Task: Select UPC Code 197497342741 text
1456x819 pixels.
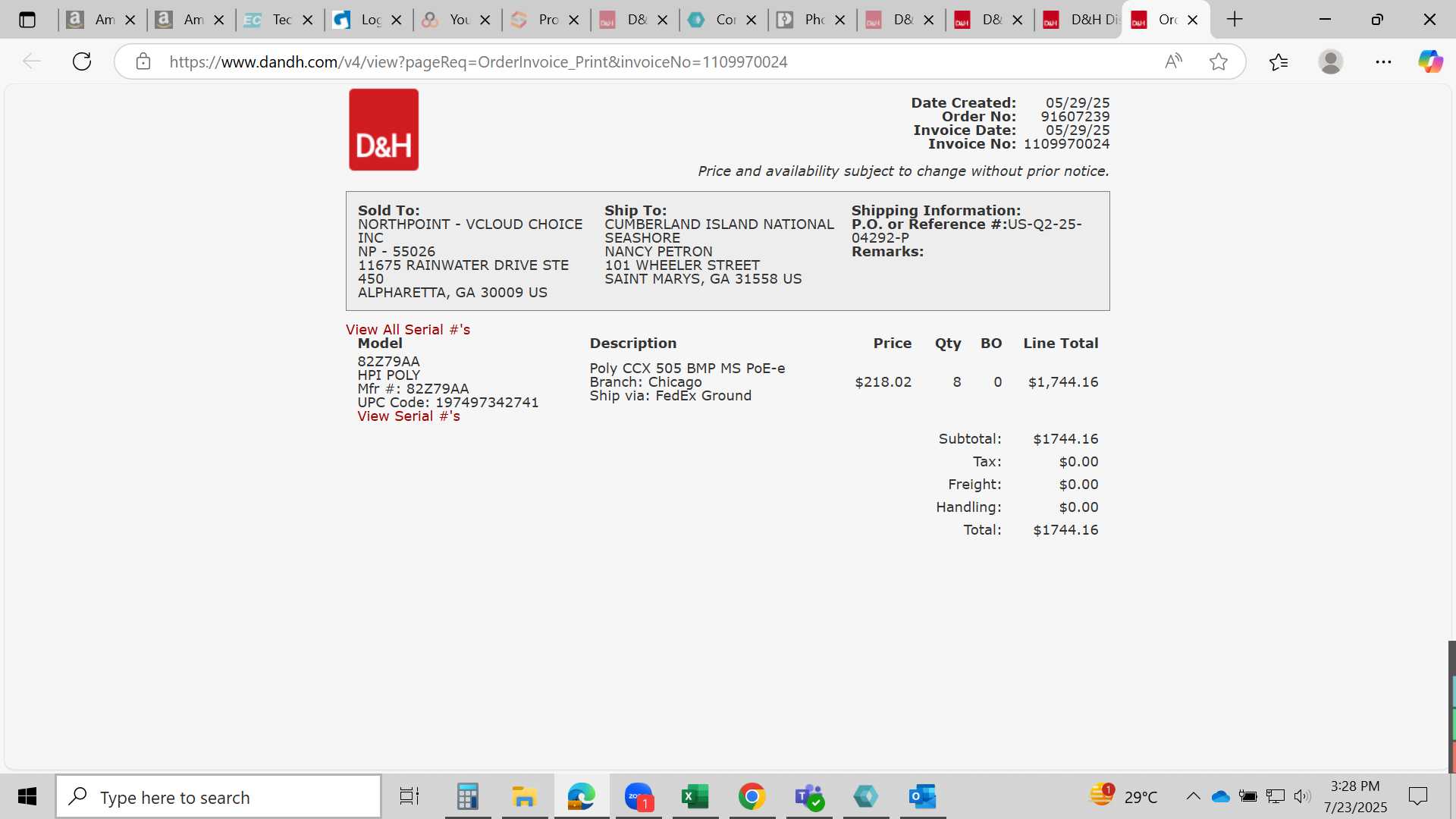Action: click(448, 403)
